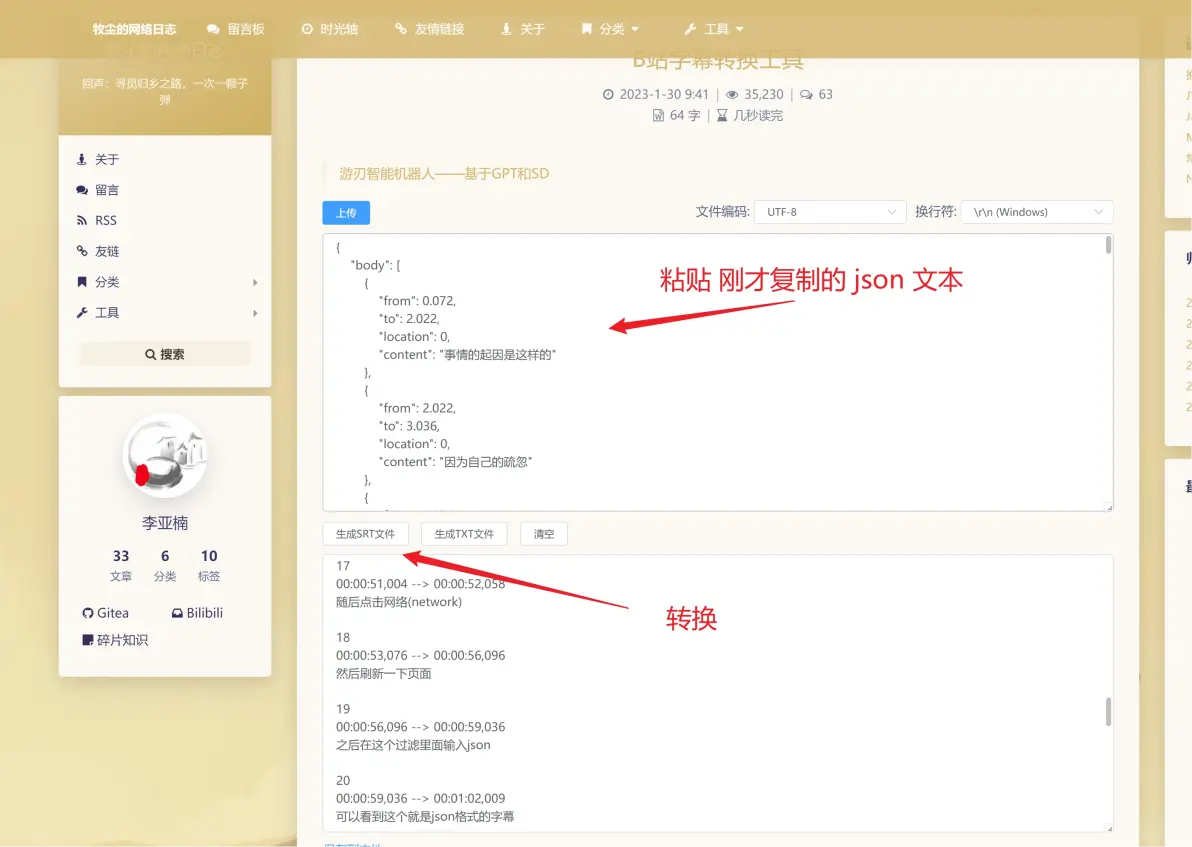Open 留言板 in top navigation

(x=236, y=29)
